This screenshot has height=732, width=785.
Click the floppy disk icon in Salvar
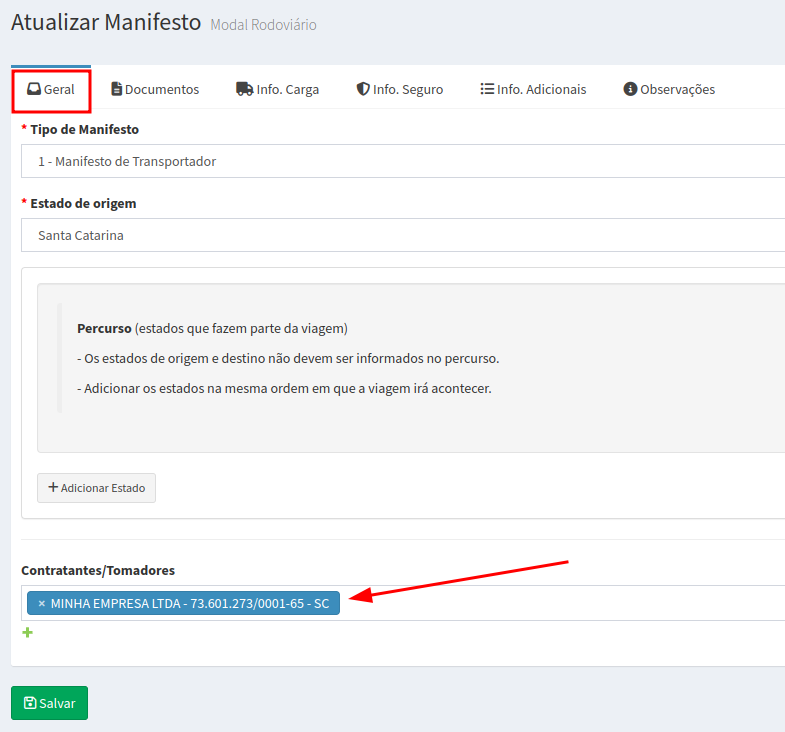30,703
